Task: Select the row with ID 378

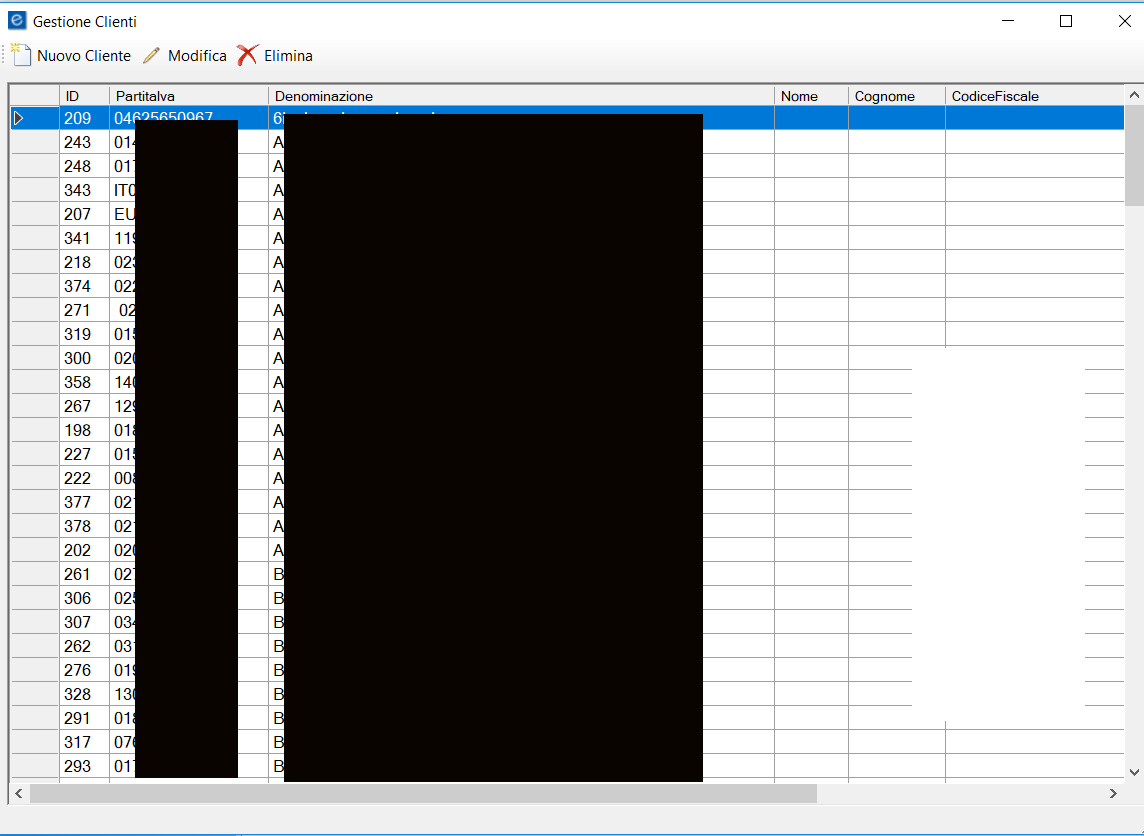Action: [568, 527]
